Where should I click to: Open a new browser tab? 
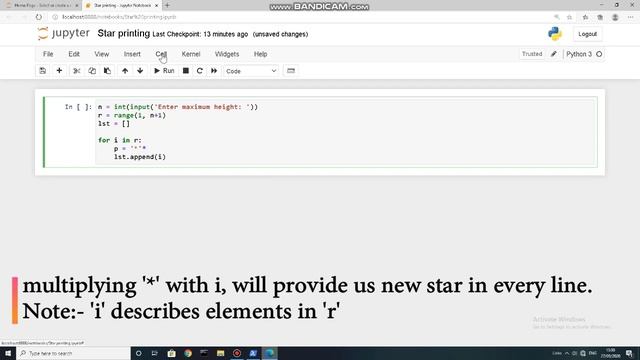[x=167, y=5]
